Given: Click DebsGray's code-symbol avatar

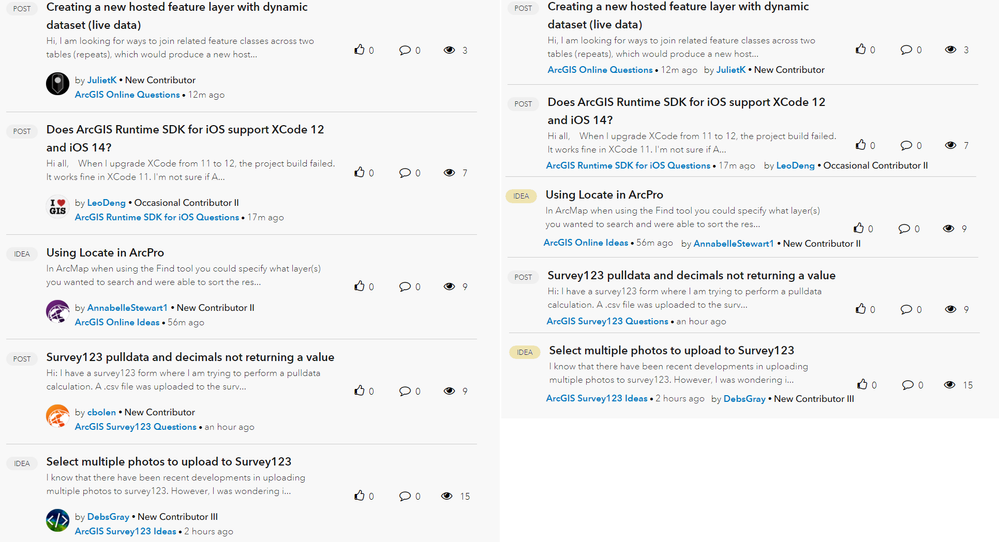Looking at the screenshot, I should 57,520.
